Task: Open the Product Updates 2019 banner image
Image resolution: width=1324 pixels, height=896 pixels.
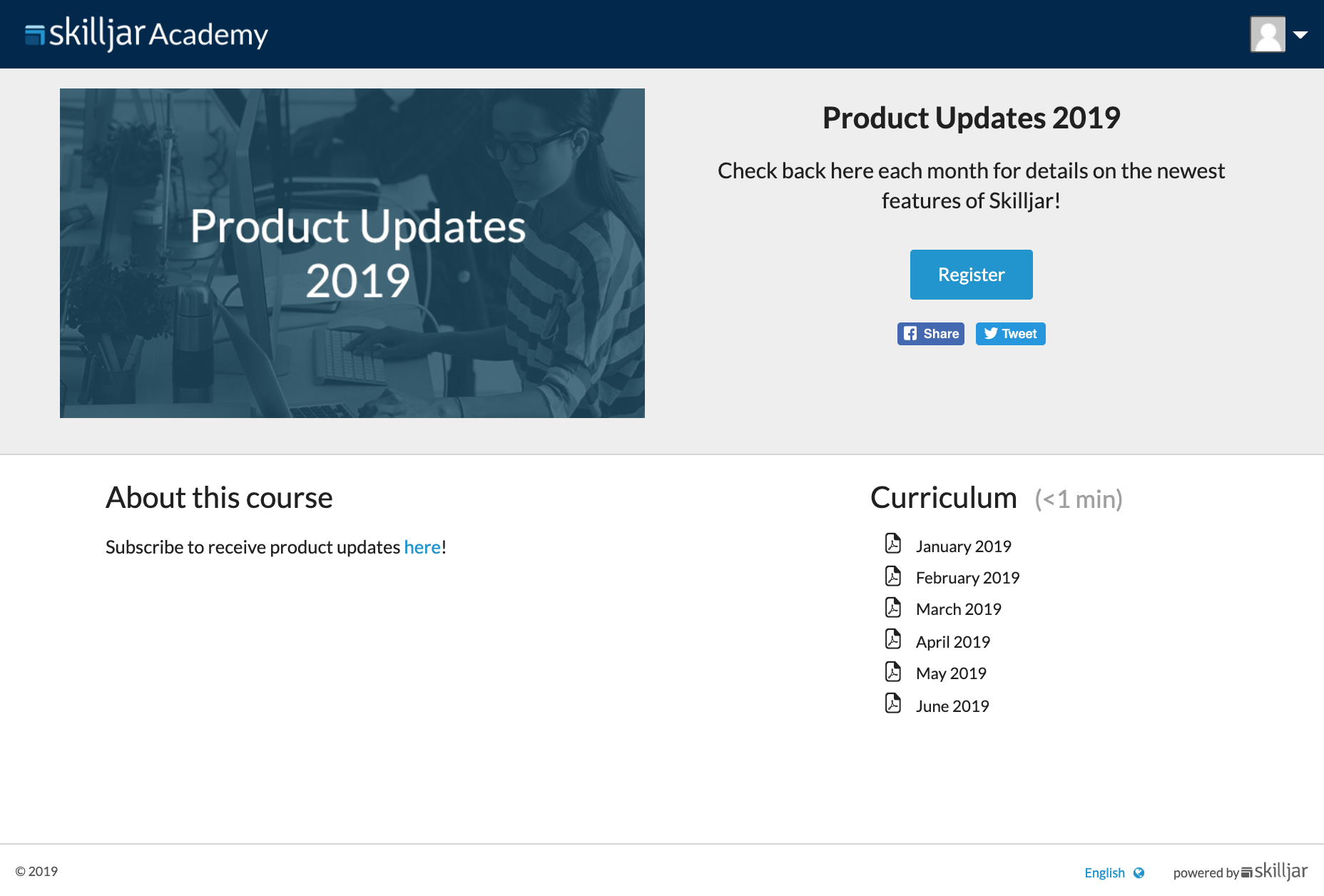Action: coord(352,253)
